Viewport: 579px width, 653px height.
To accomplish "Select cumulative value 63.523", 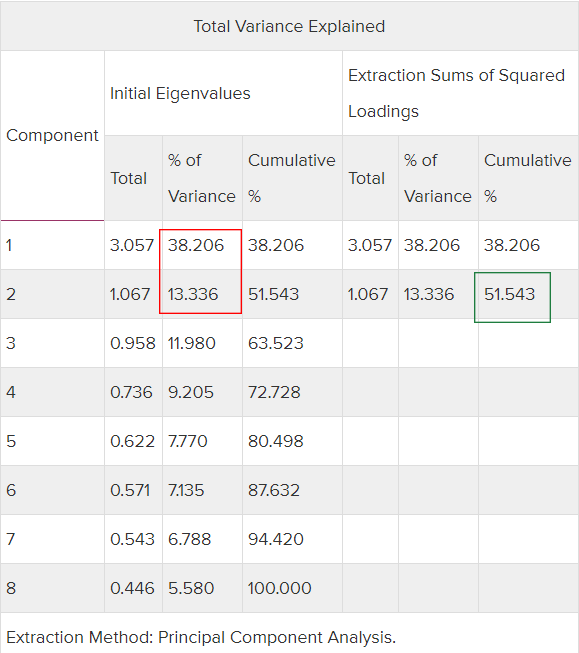I will 276,343.
